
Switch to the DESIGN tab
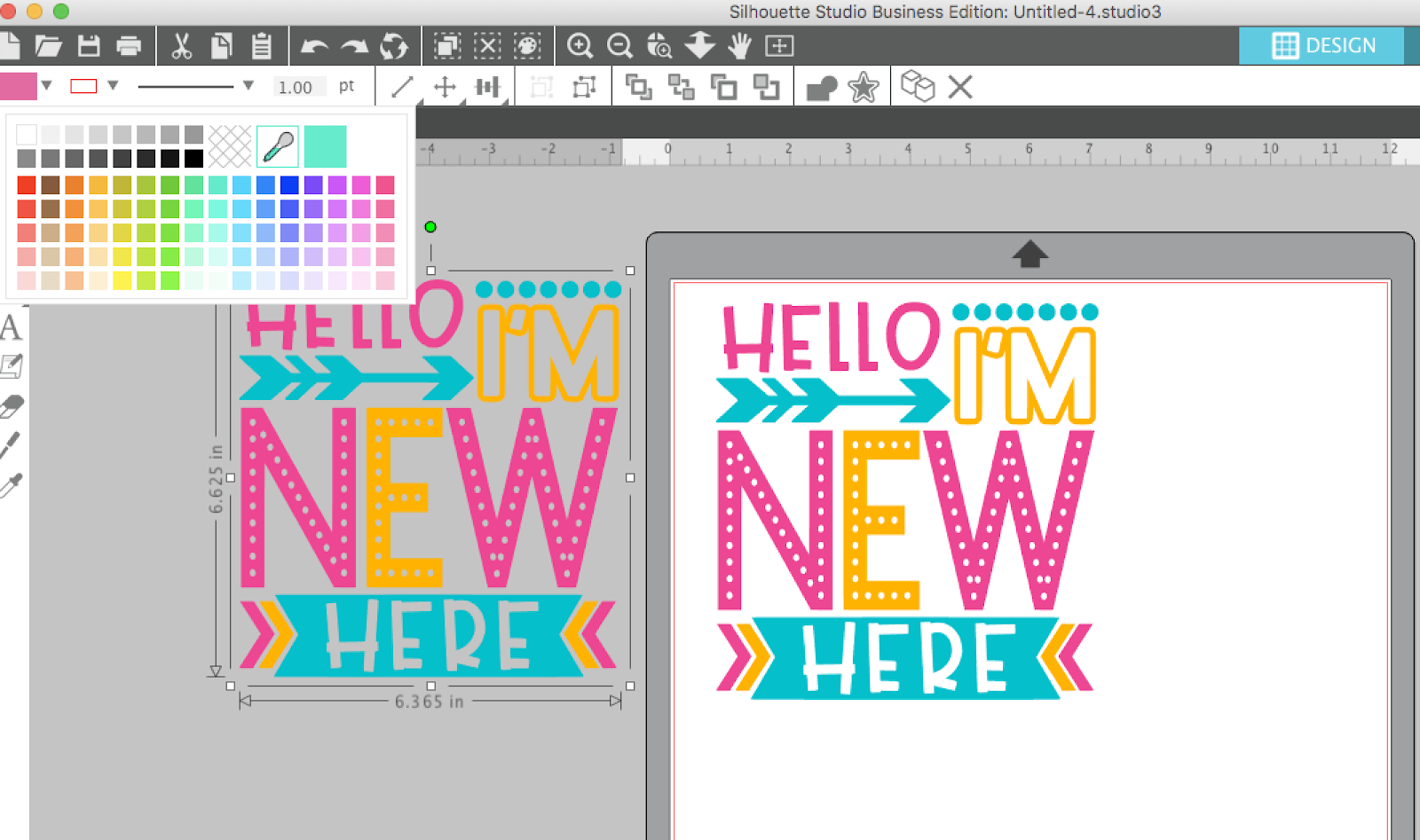1322,46
